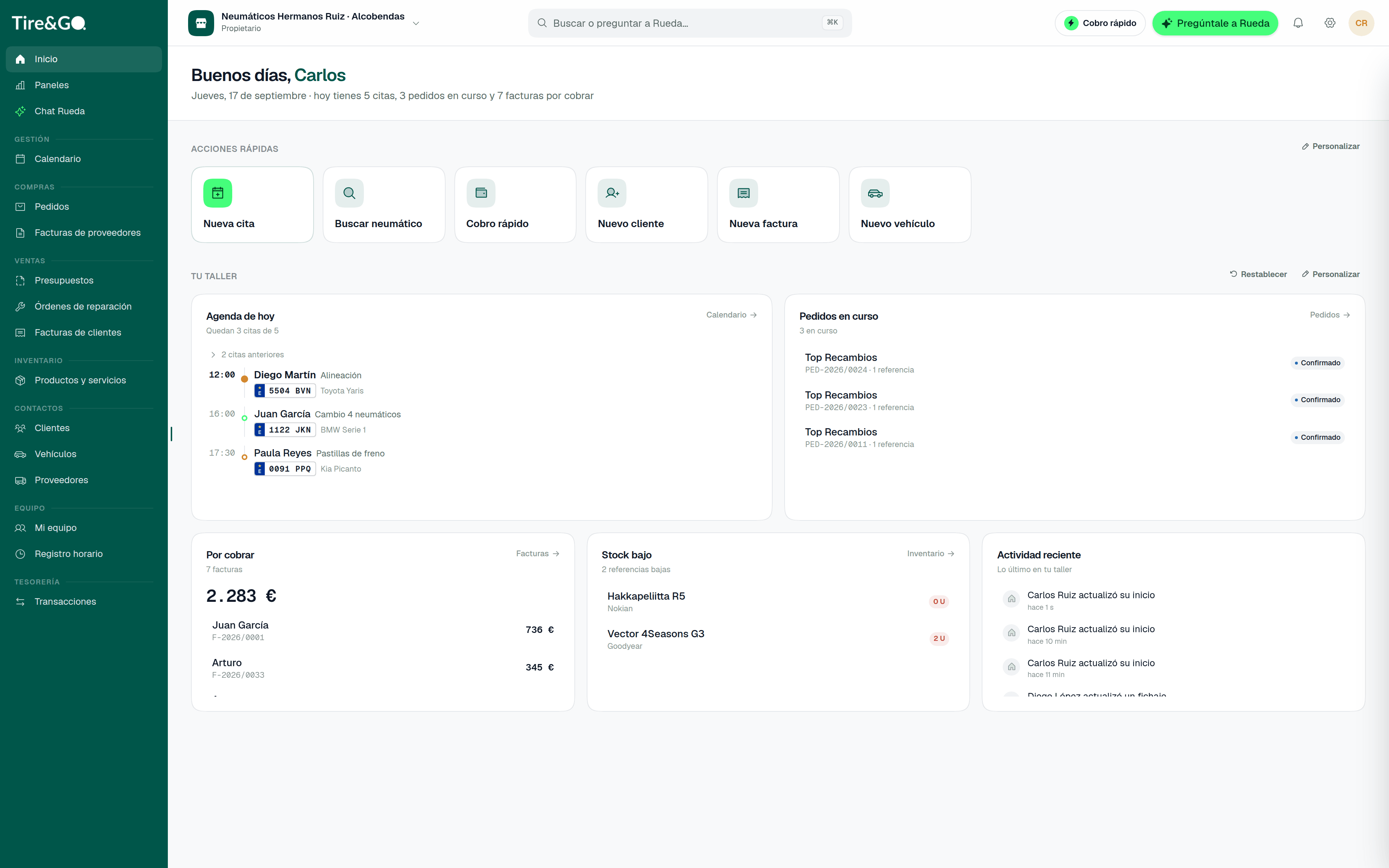This screenshot has height=868, width=1389.
Task: Click the Calendario icon in sidebar
Action: [21, 159]
